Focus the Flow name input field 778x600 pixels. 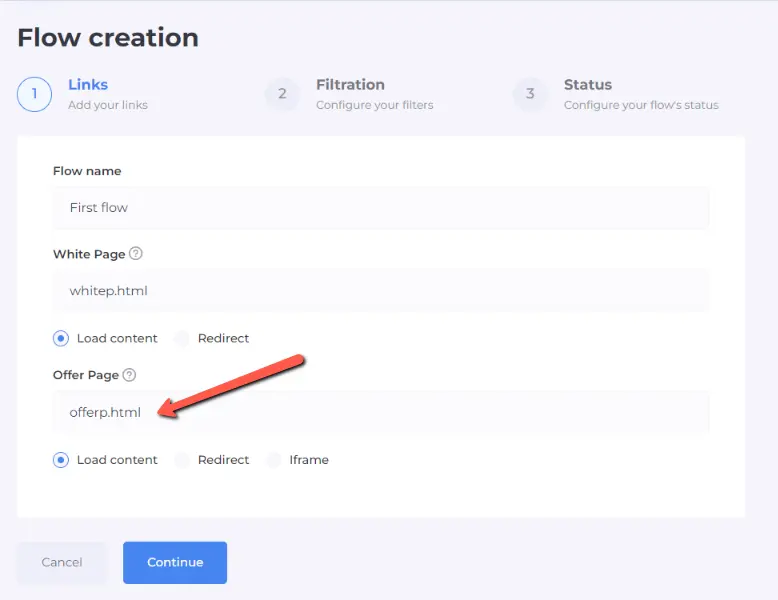click(x=381, y=208)
